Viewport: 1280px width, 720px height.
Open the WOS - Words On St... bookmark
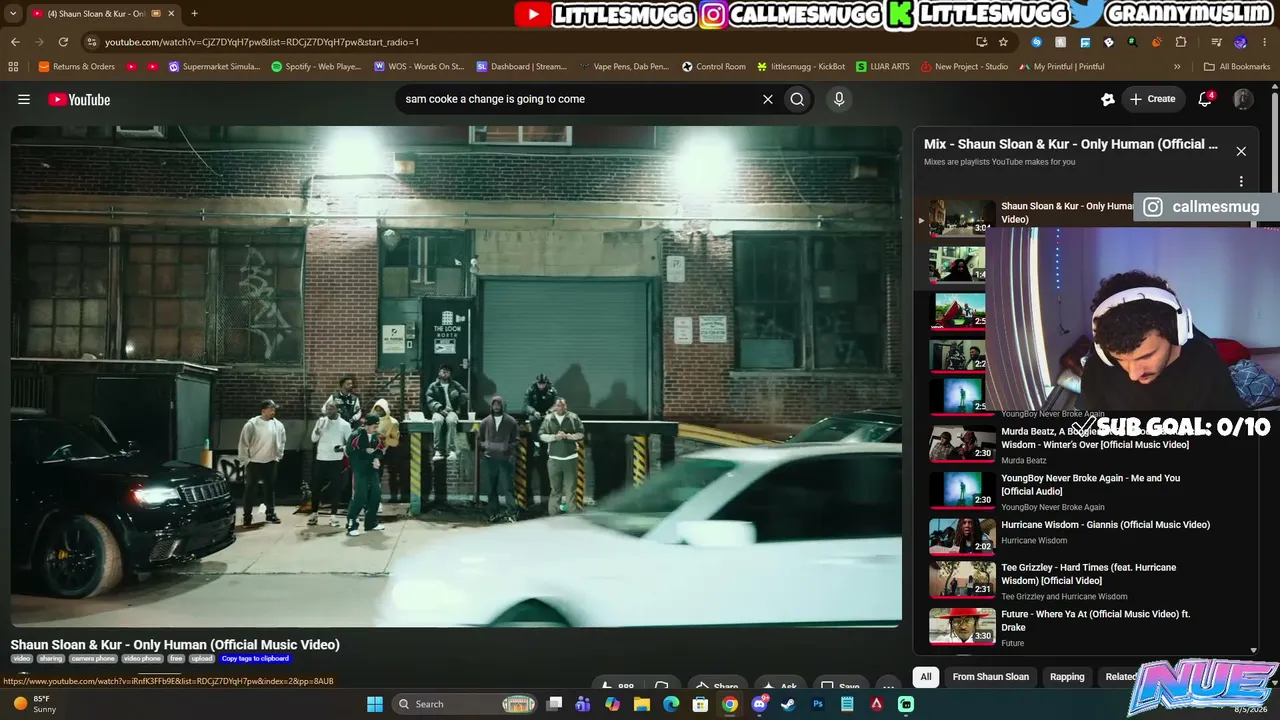click(419, 67)
